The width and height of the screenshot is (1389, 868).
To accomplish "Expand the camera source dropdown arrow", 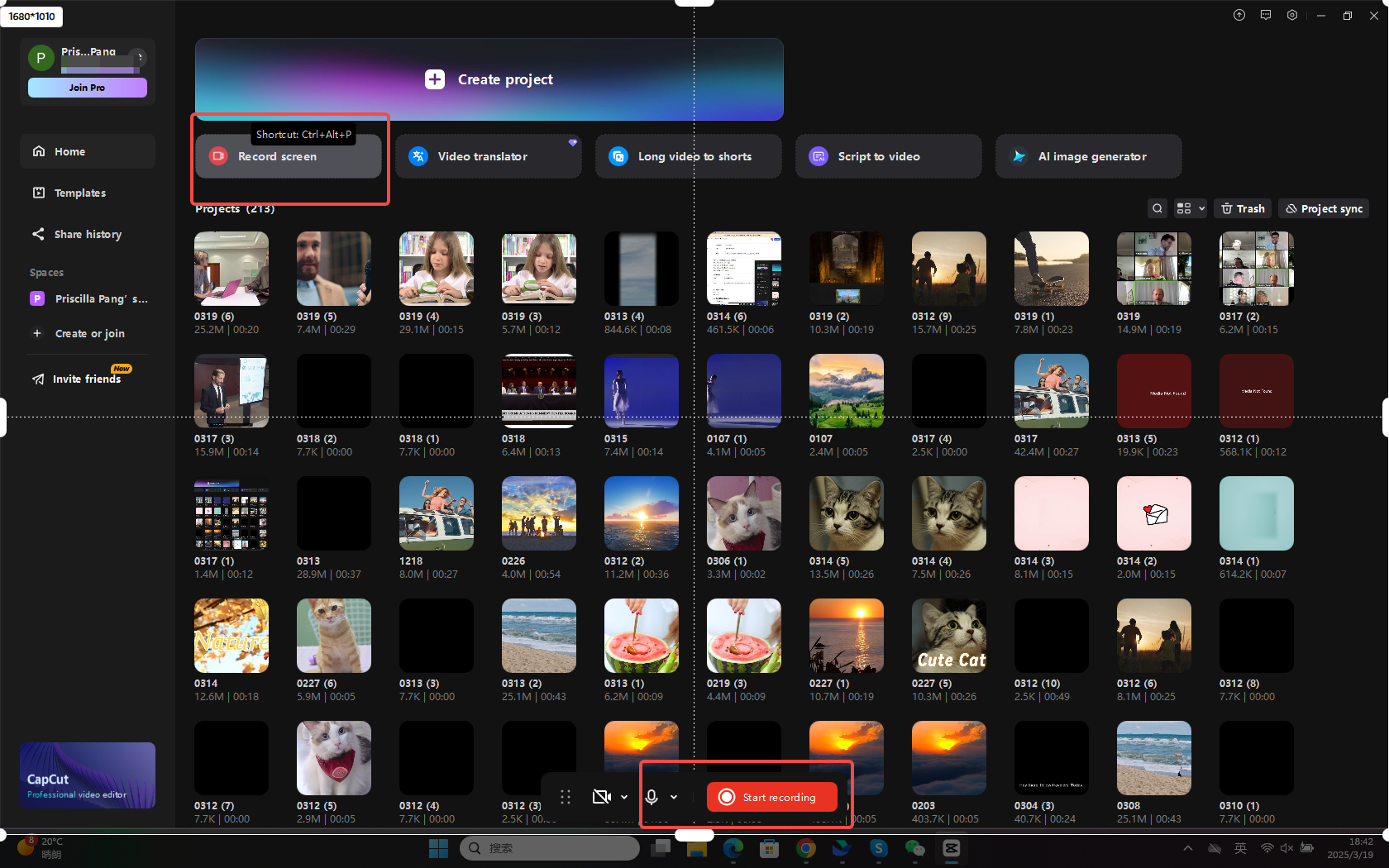I will 624,797.
